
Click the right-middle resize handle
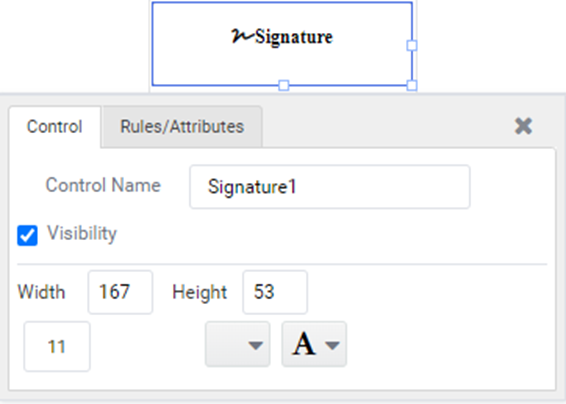coord(412,45)
